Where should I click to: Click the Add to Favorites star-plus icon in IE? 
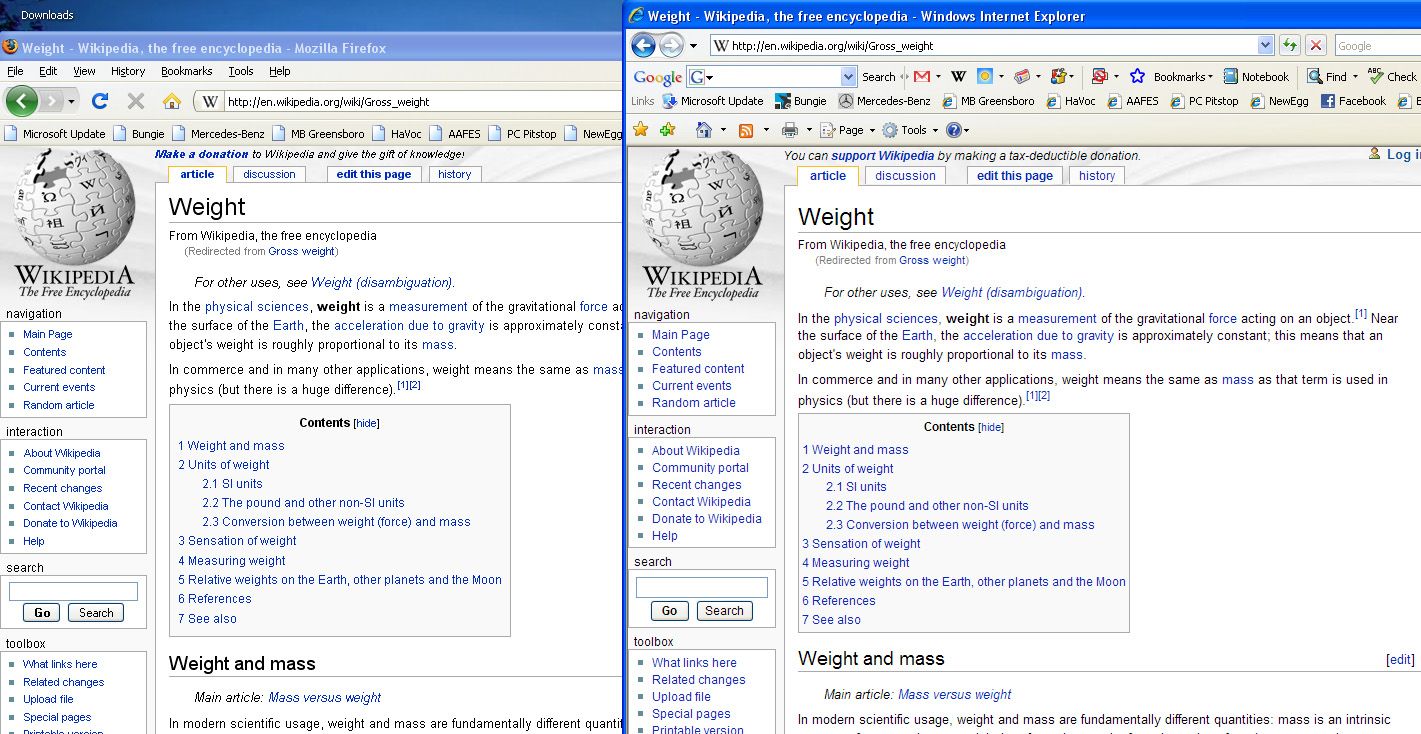[667, 130]
